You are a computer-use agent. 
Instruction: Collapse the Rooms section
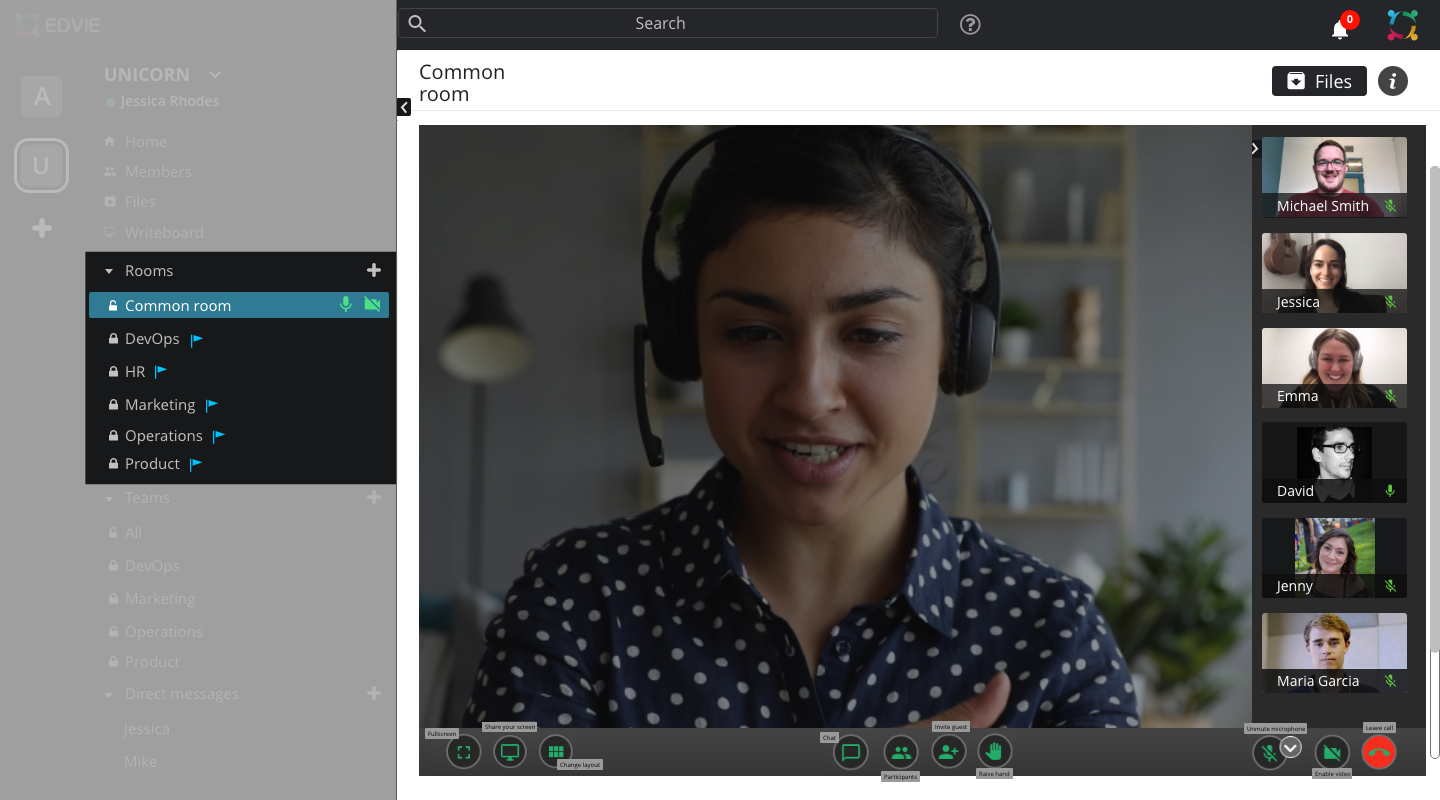tap(110, 271)
